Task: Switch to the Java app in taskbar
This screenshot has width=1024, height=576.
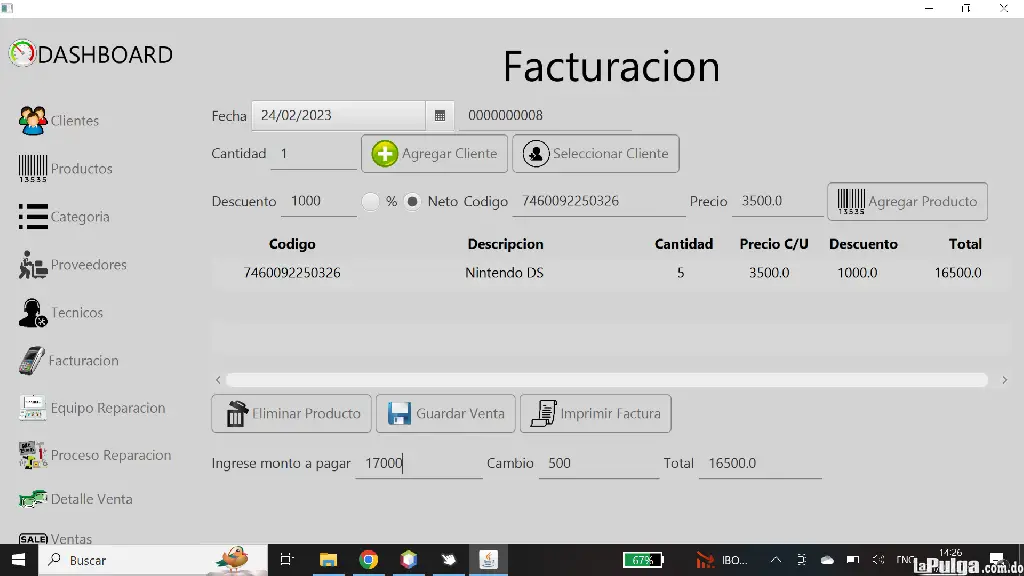Action: [x=488, y=560]
